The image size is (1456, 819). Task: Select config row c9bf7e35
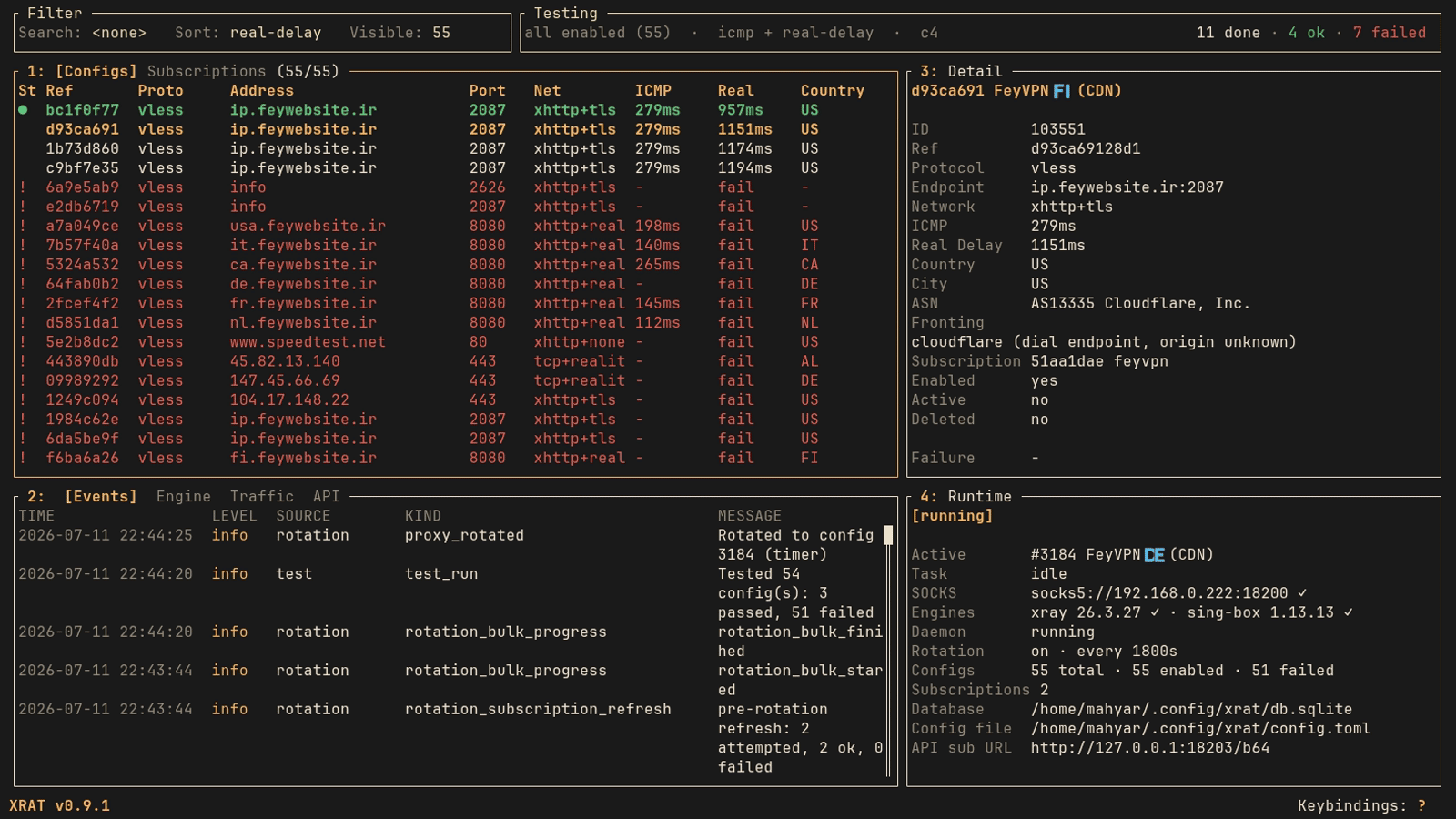point(455,167)
